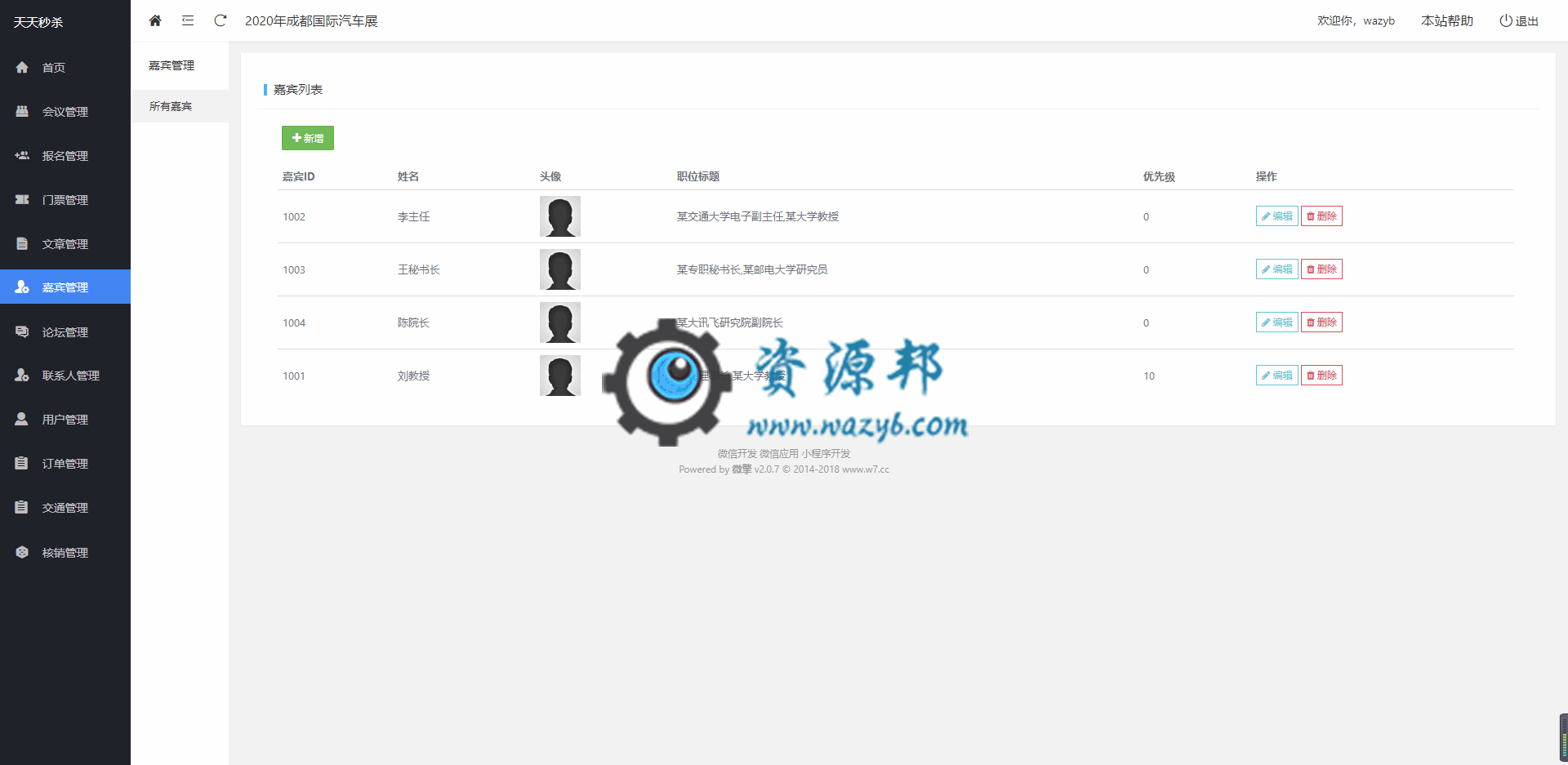1568x765 pixels.
Task: Click the 会议管理 icon in sidebar
Action: (22, 111)
